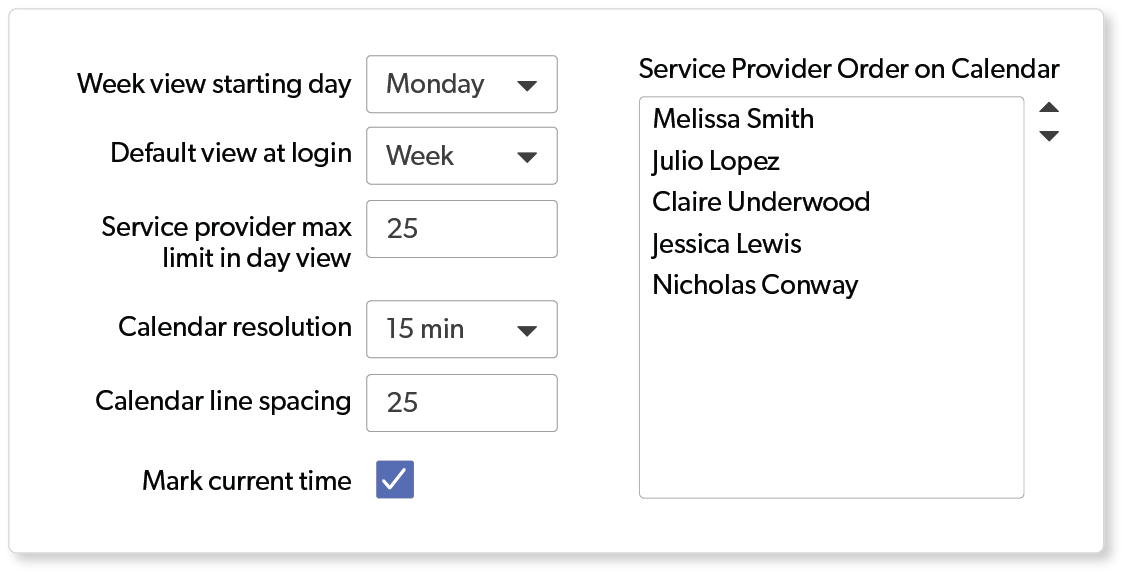Choose Claire Underwood from the list

(761, 202)
